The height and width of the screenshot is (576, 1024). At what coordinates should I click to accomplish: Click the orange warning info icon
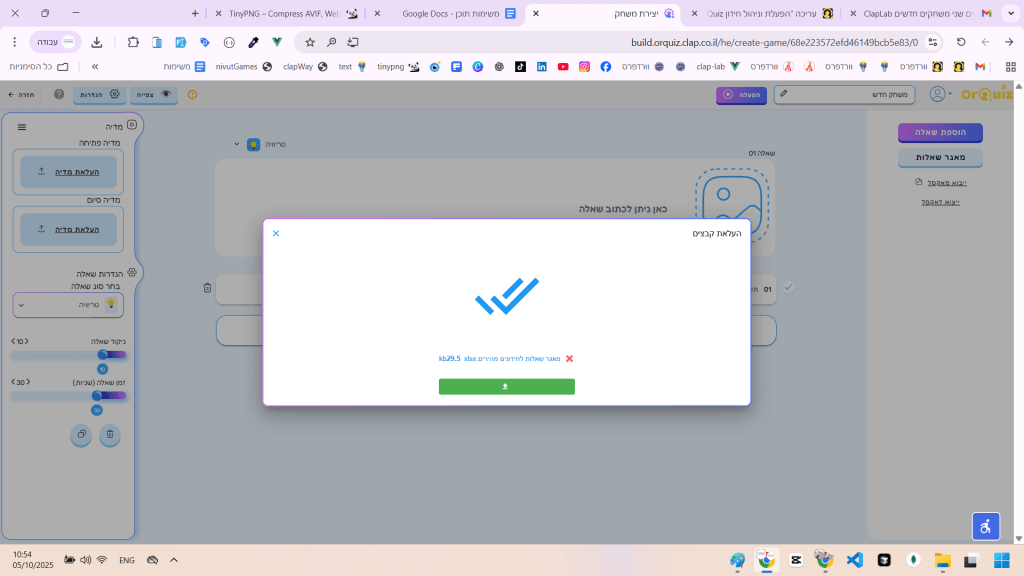tap(193, 94)
